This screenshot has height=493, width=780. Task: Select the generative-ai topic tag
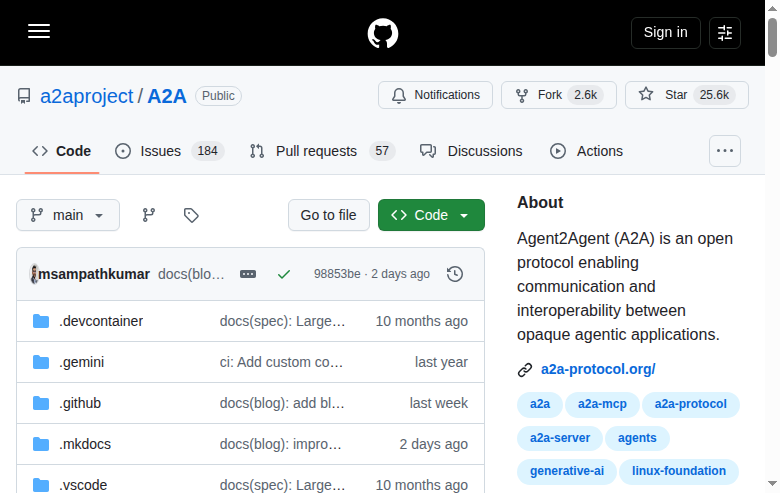coord(567,471)
